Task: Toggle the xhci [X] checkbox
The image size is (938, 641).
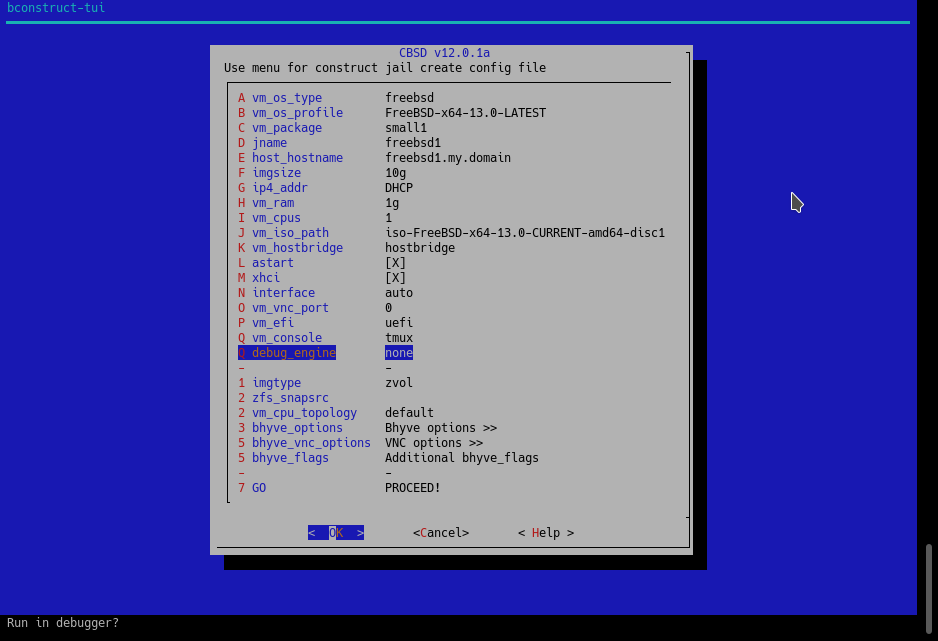Action: click(395, 277)
